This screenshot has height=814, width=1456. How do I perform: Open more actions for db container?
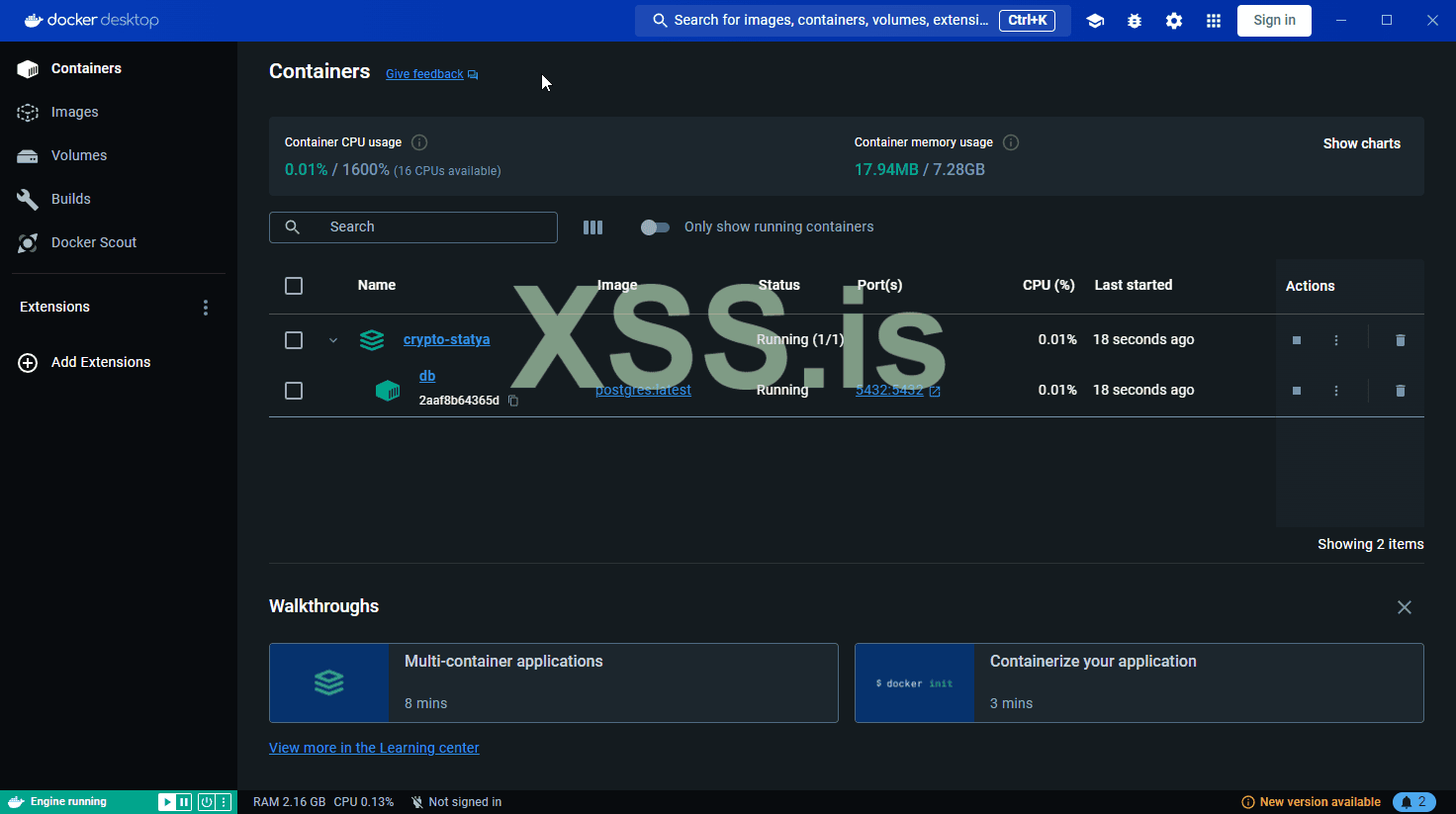[1336, 391]
